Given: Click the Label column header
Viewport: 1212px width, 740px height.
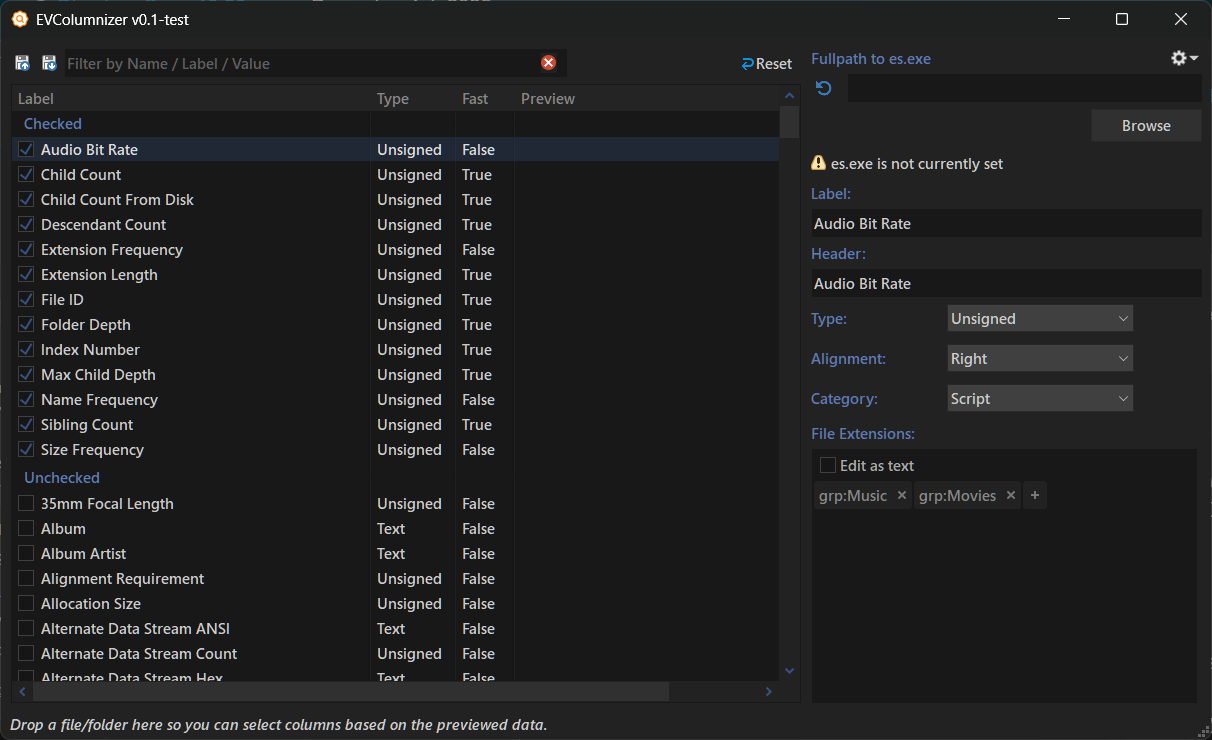Looking at the screenshot, I should pyautogui.click(x=36, y=98).
